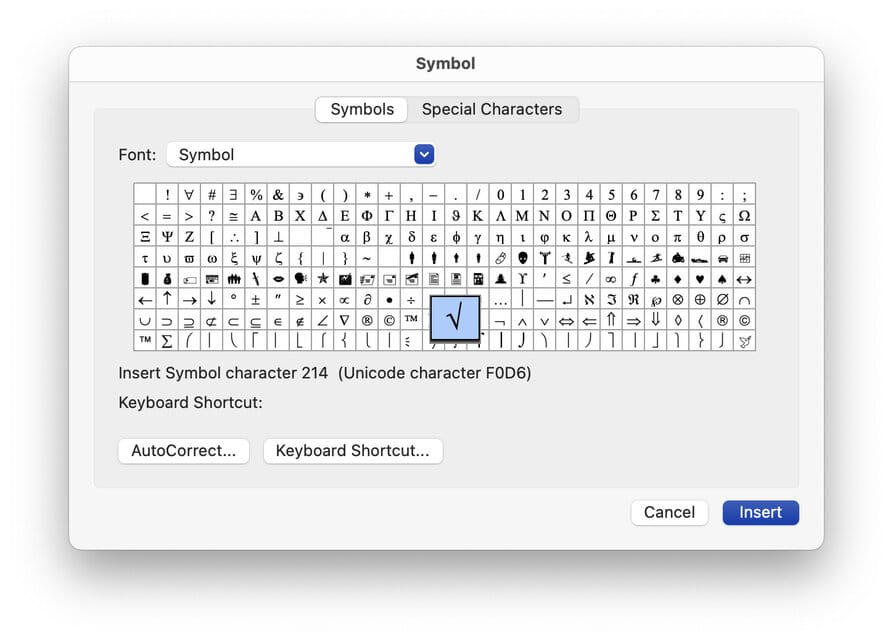Pick the capital Omega symbol

[744, 216]
